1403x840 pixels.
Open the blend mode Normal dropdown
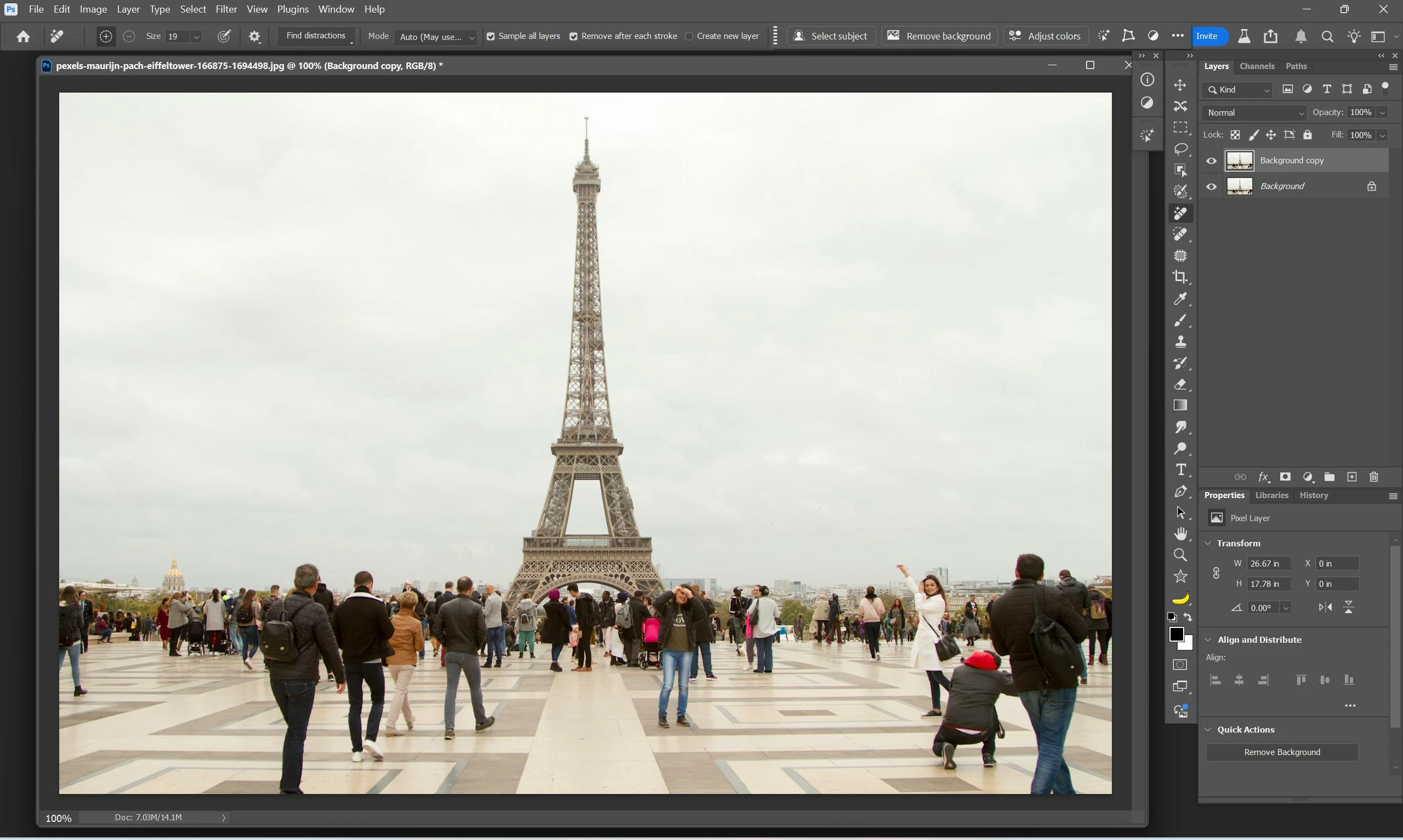pyautogui.click(x=1253, y=113)
